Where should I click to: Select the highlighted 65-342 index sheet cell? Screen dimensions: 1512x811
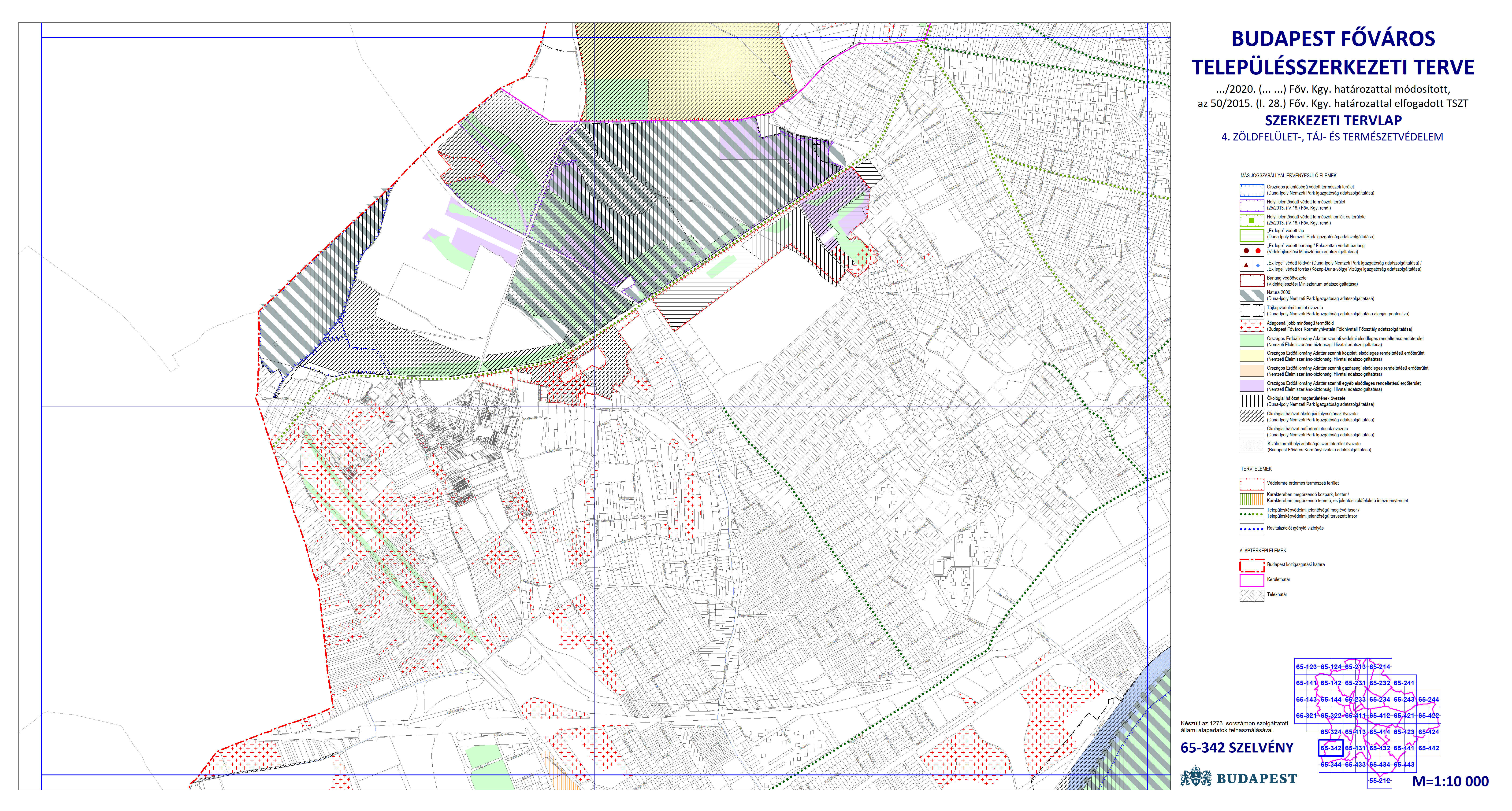[x=1331, y=748]
